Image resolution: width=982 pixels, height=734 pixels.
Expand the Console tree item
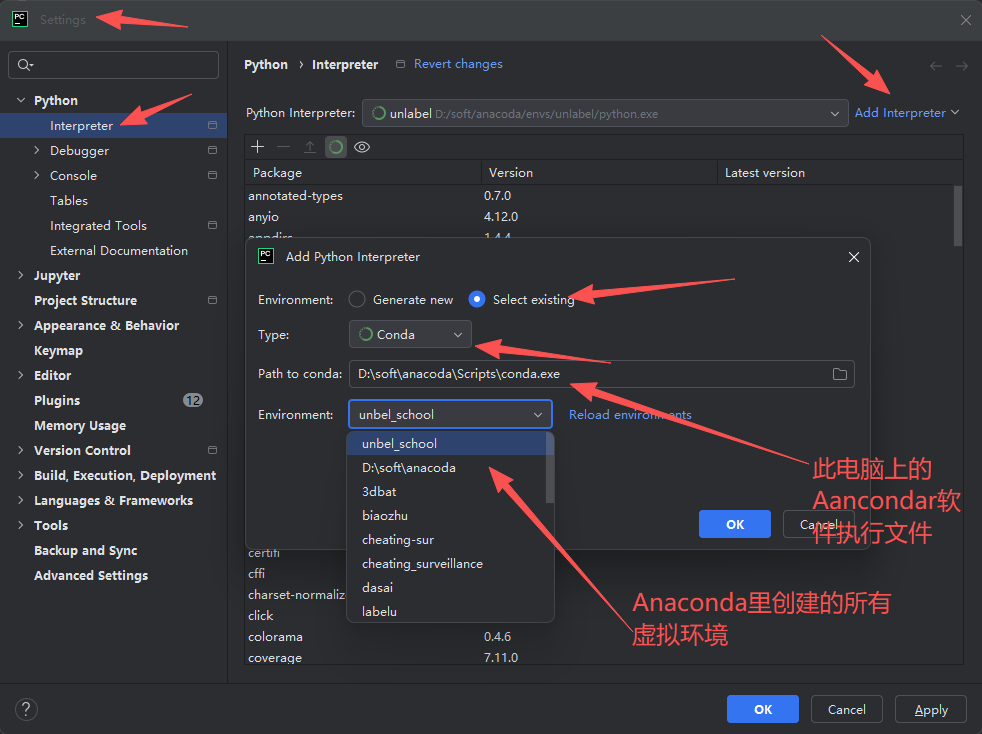pos(36,175)
